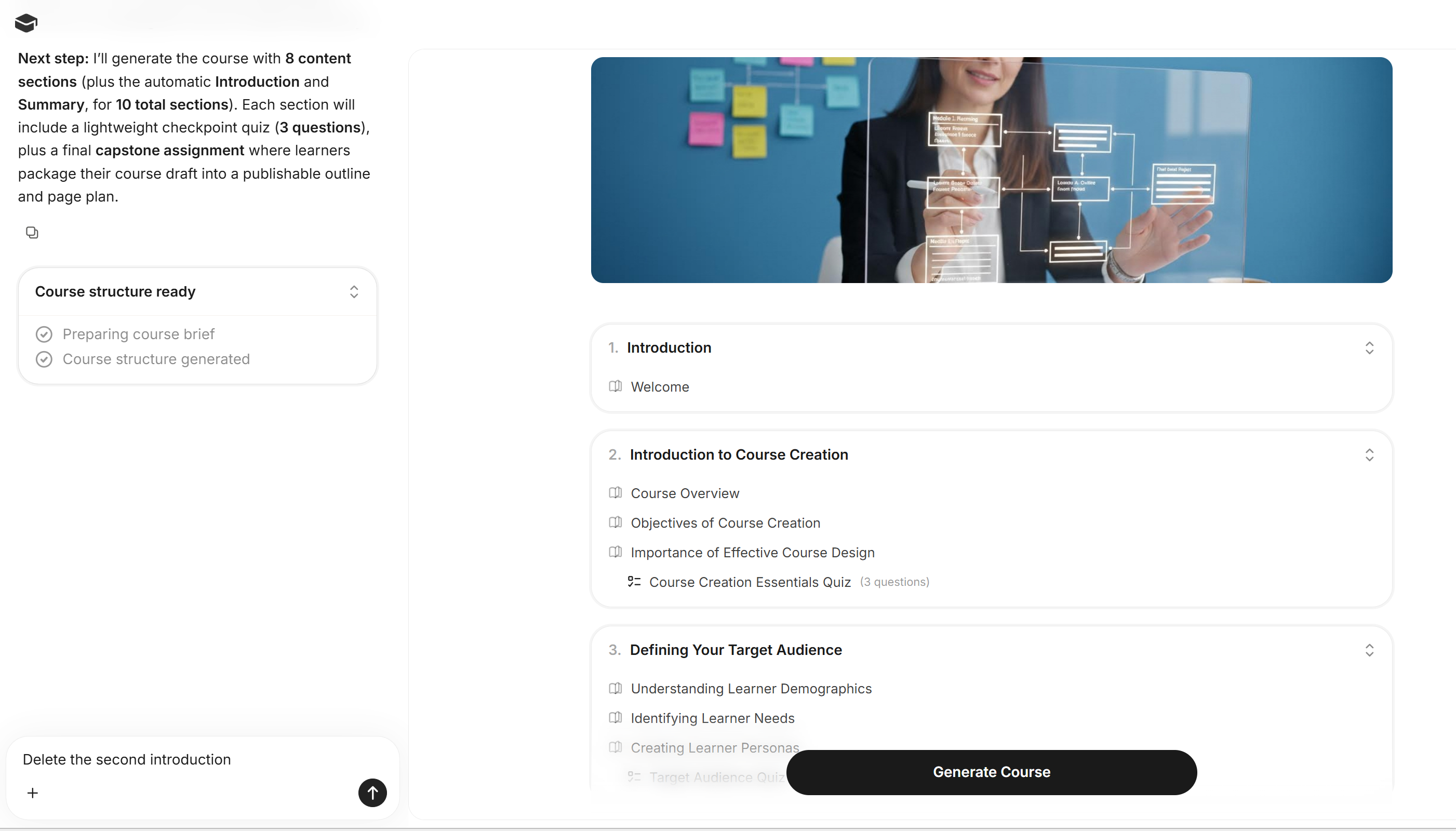Click the Generate Course button
1456x831 pixels.
click(x=992, y=772)
